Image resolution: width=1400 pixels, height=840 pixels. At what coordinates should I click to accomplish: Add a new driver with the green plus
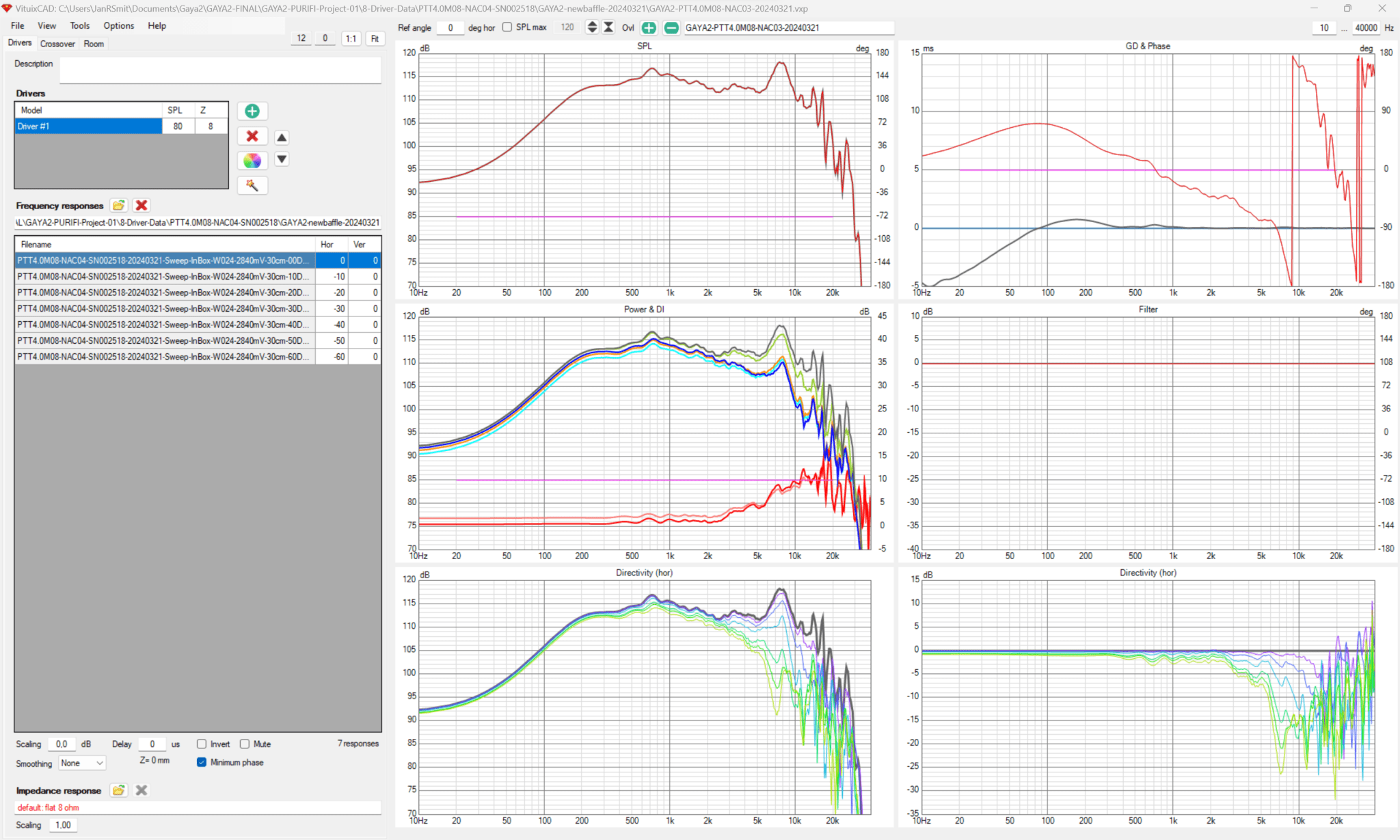point(252,111)
